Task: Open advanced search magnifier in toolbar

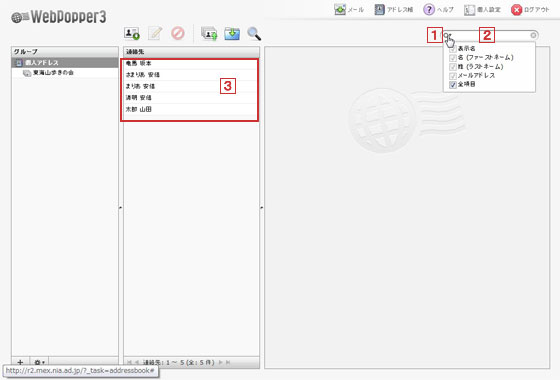Action: click(x=254, y=34)
